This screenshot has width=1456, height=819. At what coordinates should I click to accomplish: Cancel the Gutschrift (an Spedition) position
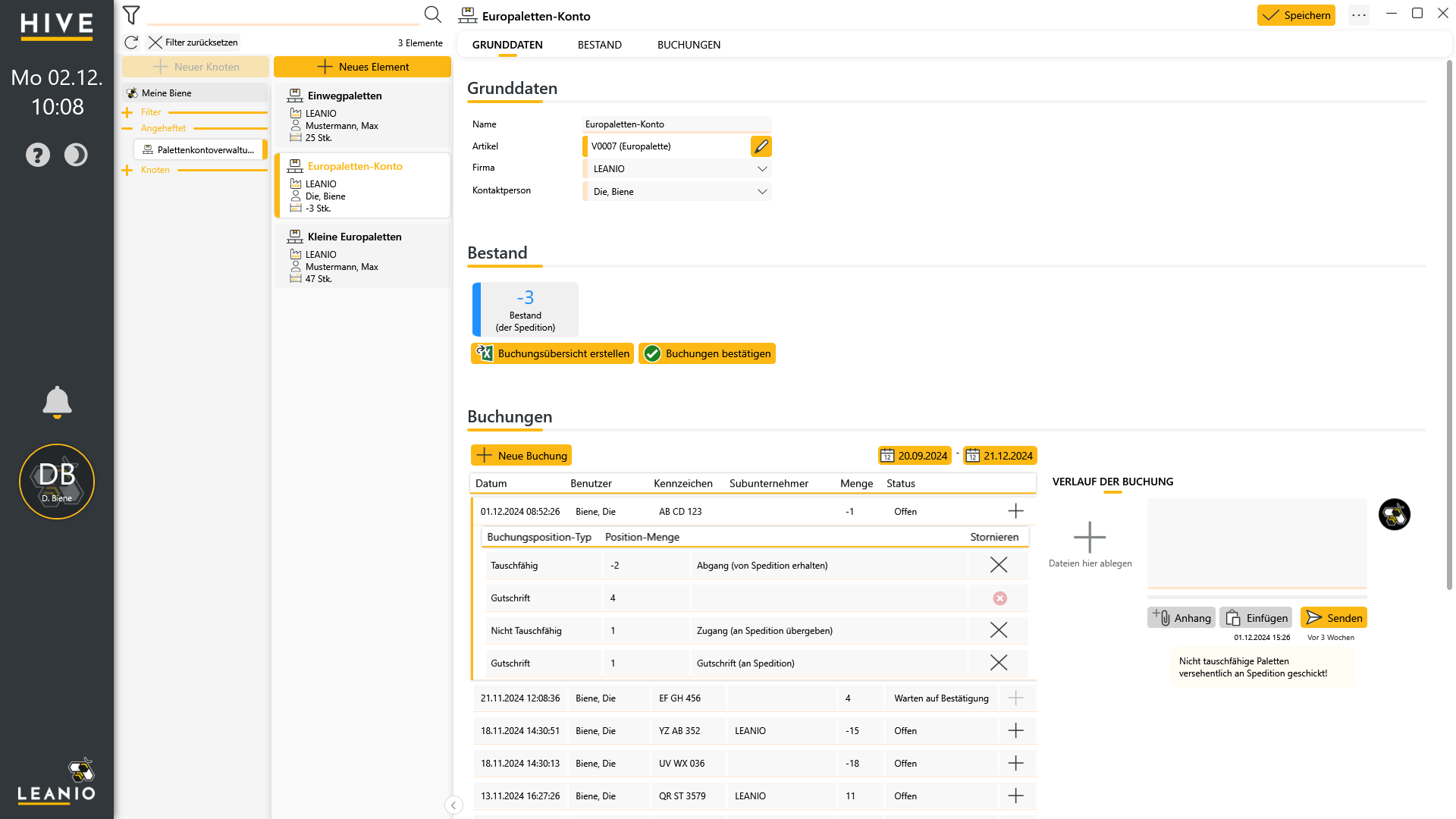coord(999,663)
